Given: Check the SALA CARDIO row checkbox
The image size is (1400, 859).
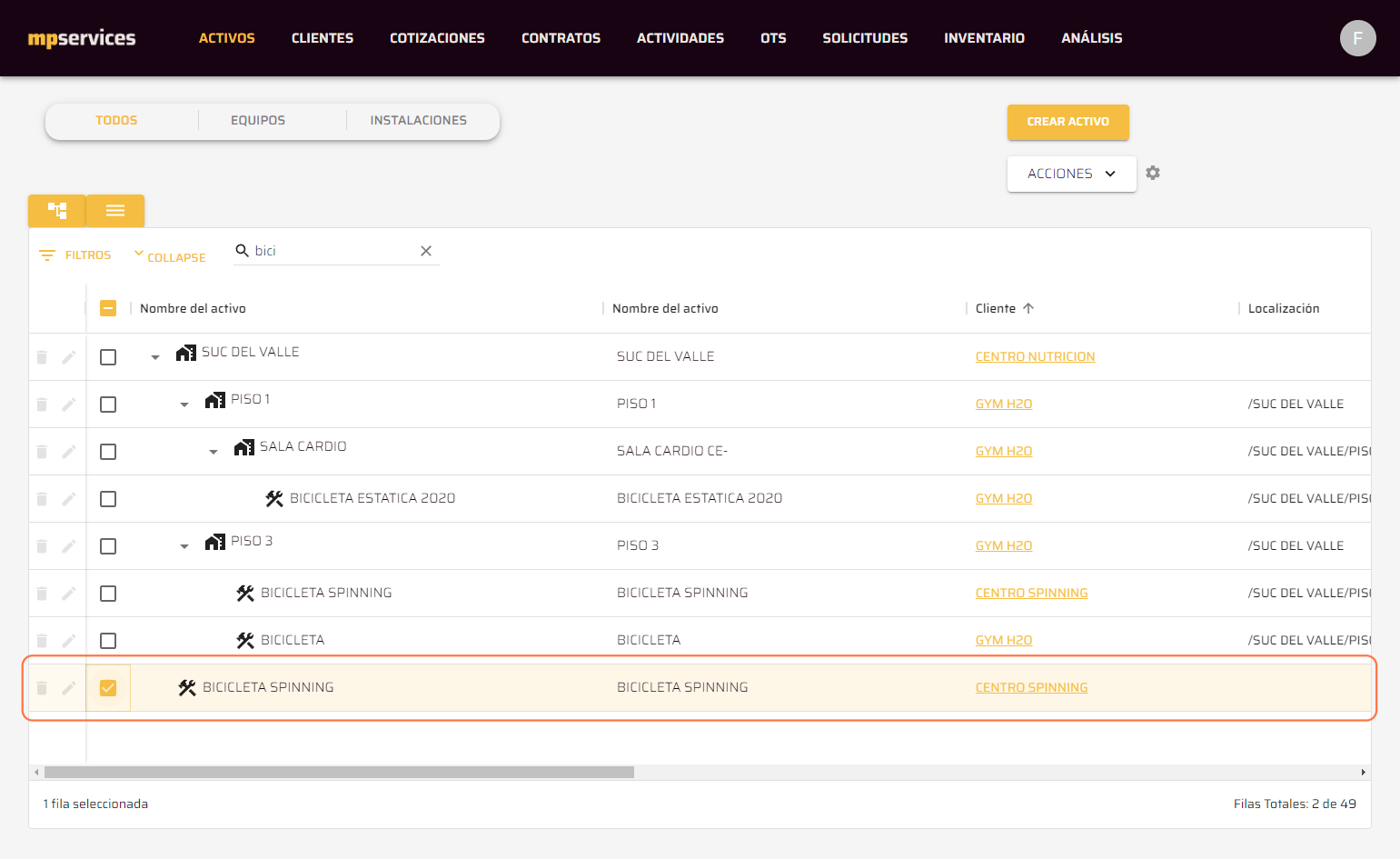Looking at the screenshot, I should [108, 452].
